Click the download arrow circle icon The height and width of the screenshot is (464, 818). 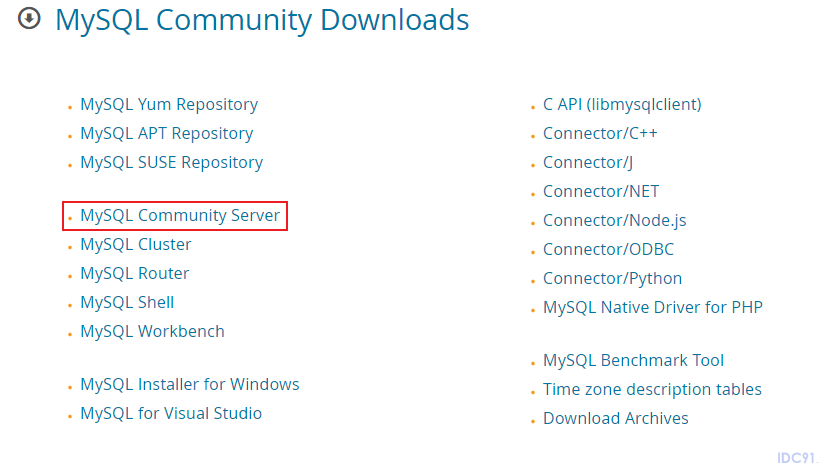coord(29,19)
